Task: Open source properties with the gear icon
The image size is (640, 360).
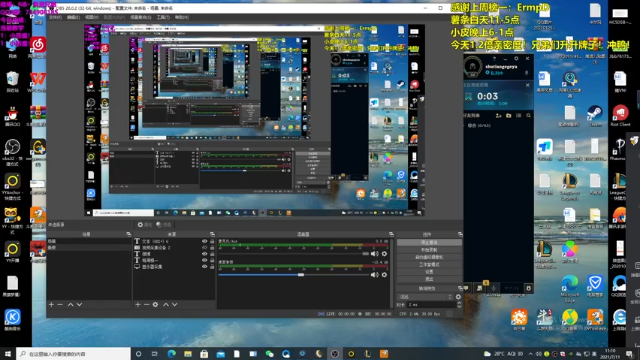Action: coord(156,304)
